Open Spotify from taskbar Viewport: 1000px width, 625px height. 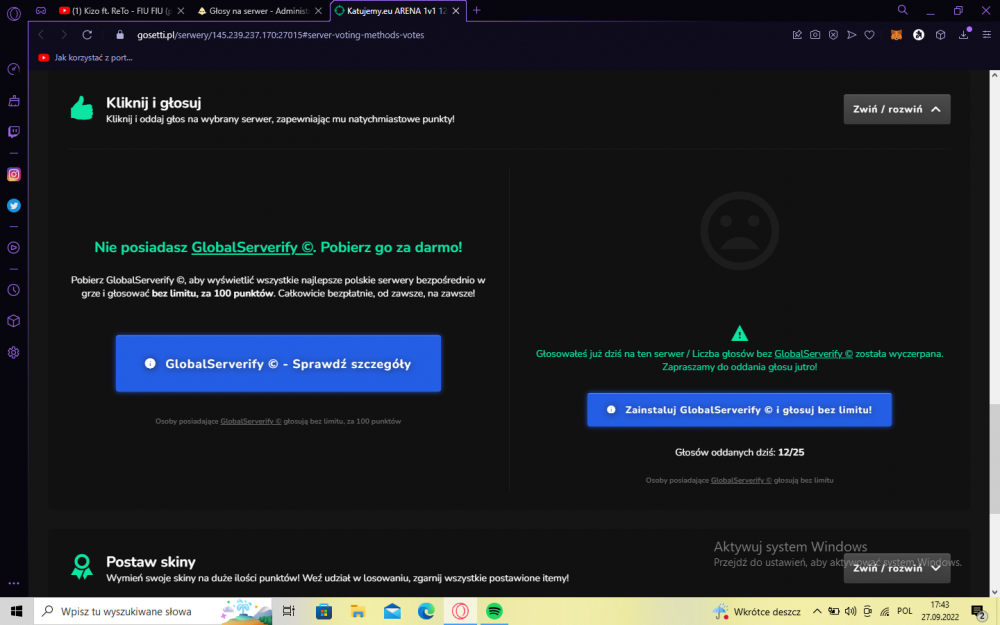tap(494, 611)
